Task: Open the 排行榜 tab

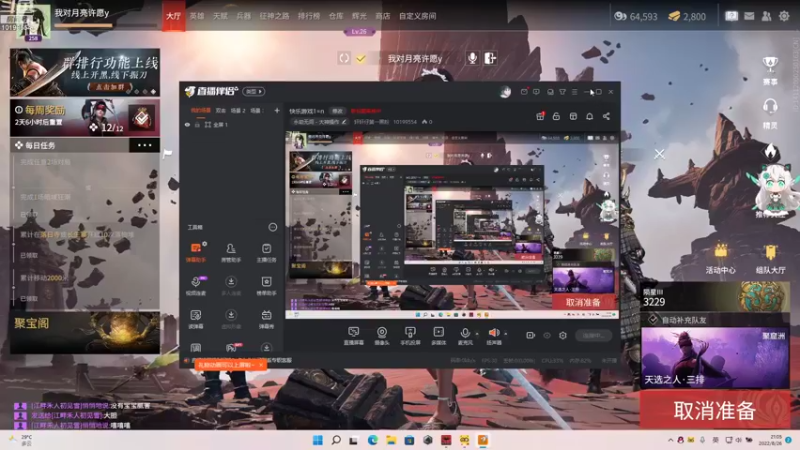Action: [309, 16]
